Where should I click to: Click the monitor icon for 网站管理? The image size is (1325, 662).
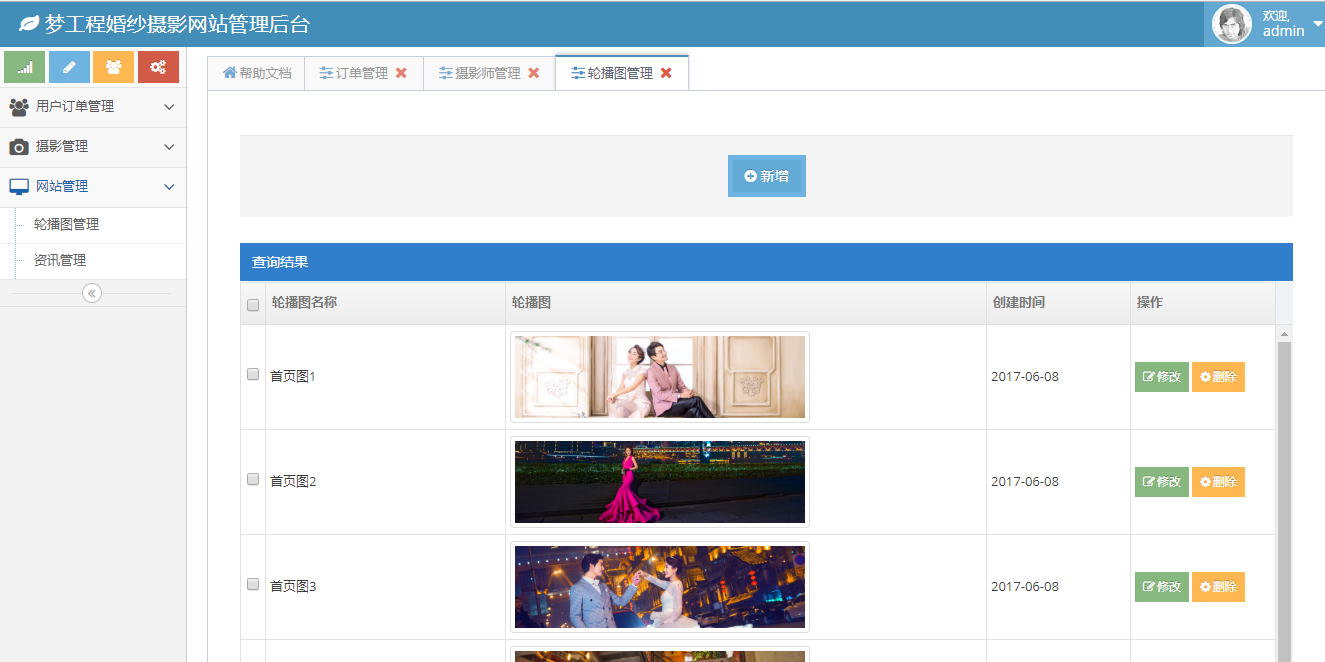click(19, 187)
